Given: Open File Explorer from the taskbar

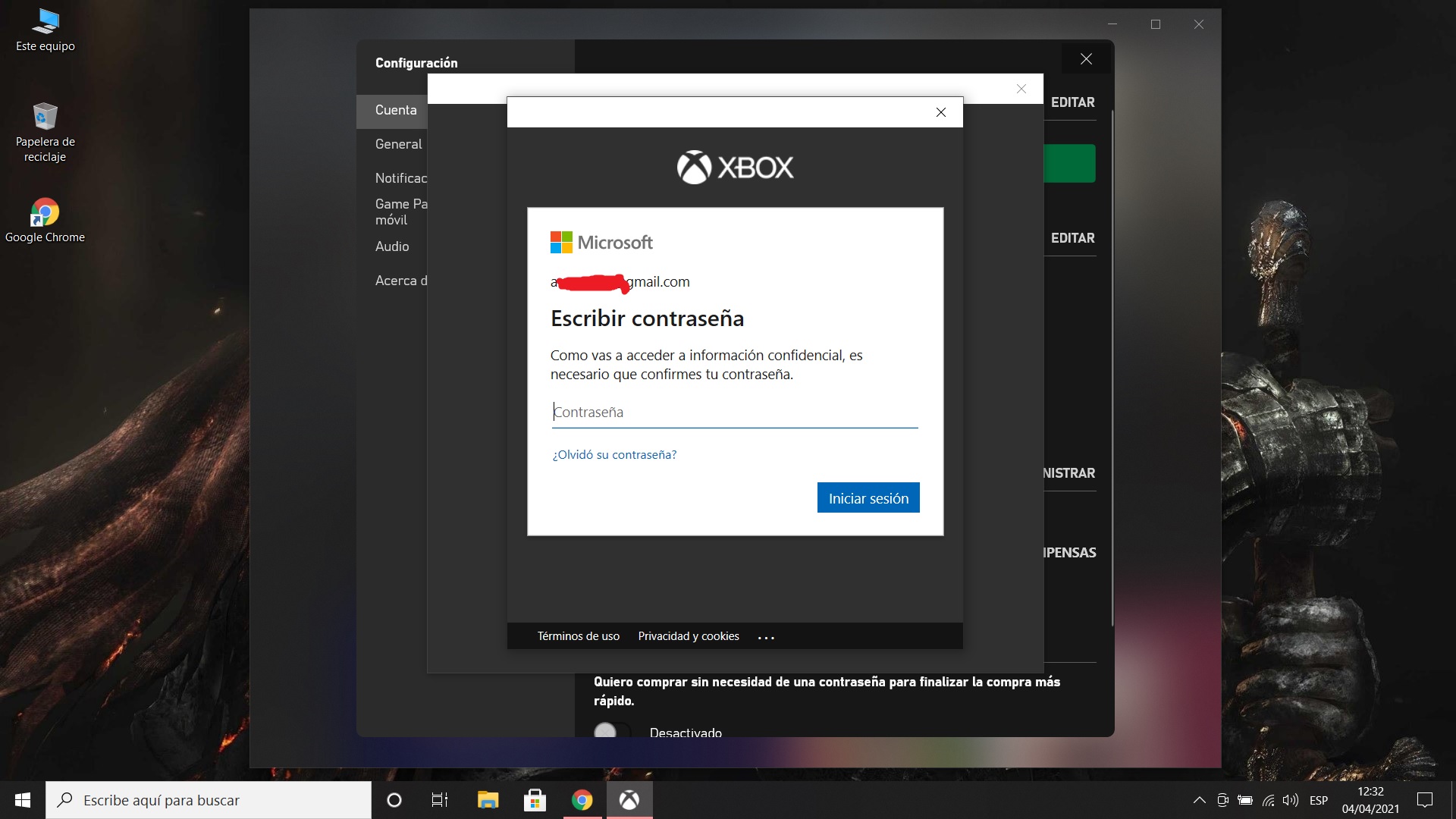Looking at the screenshot, I should [x=488, y=800].
